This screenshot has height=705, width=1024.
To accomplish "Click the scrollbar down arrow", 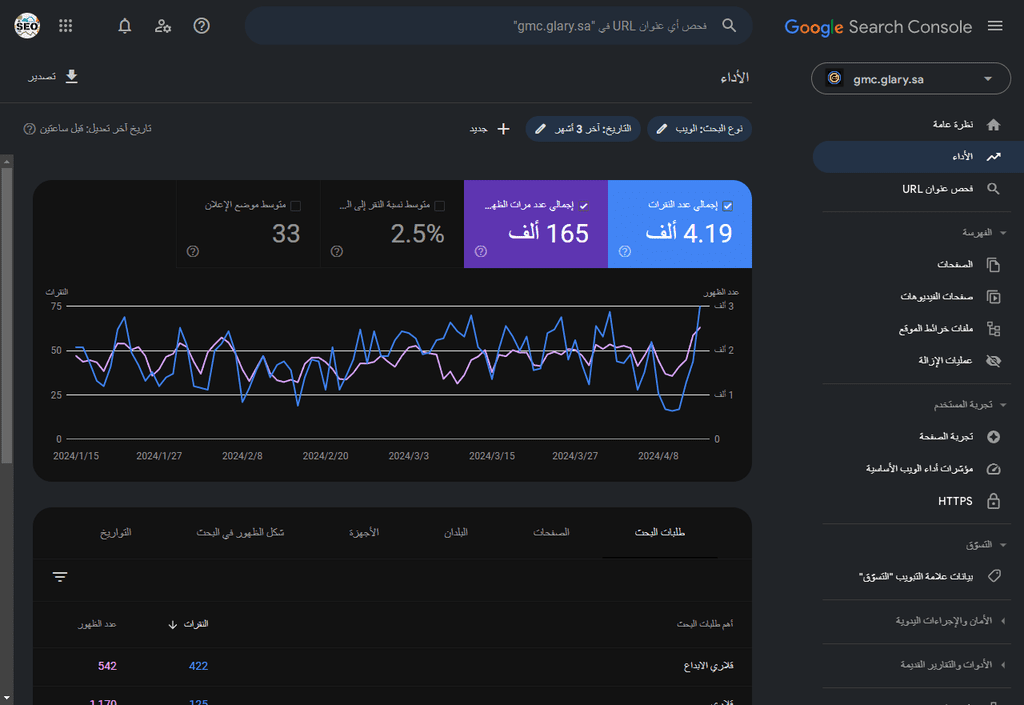I will [7, 698].
